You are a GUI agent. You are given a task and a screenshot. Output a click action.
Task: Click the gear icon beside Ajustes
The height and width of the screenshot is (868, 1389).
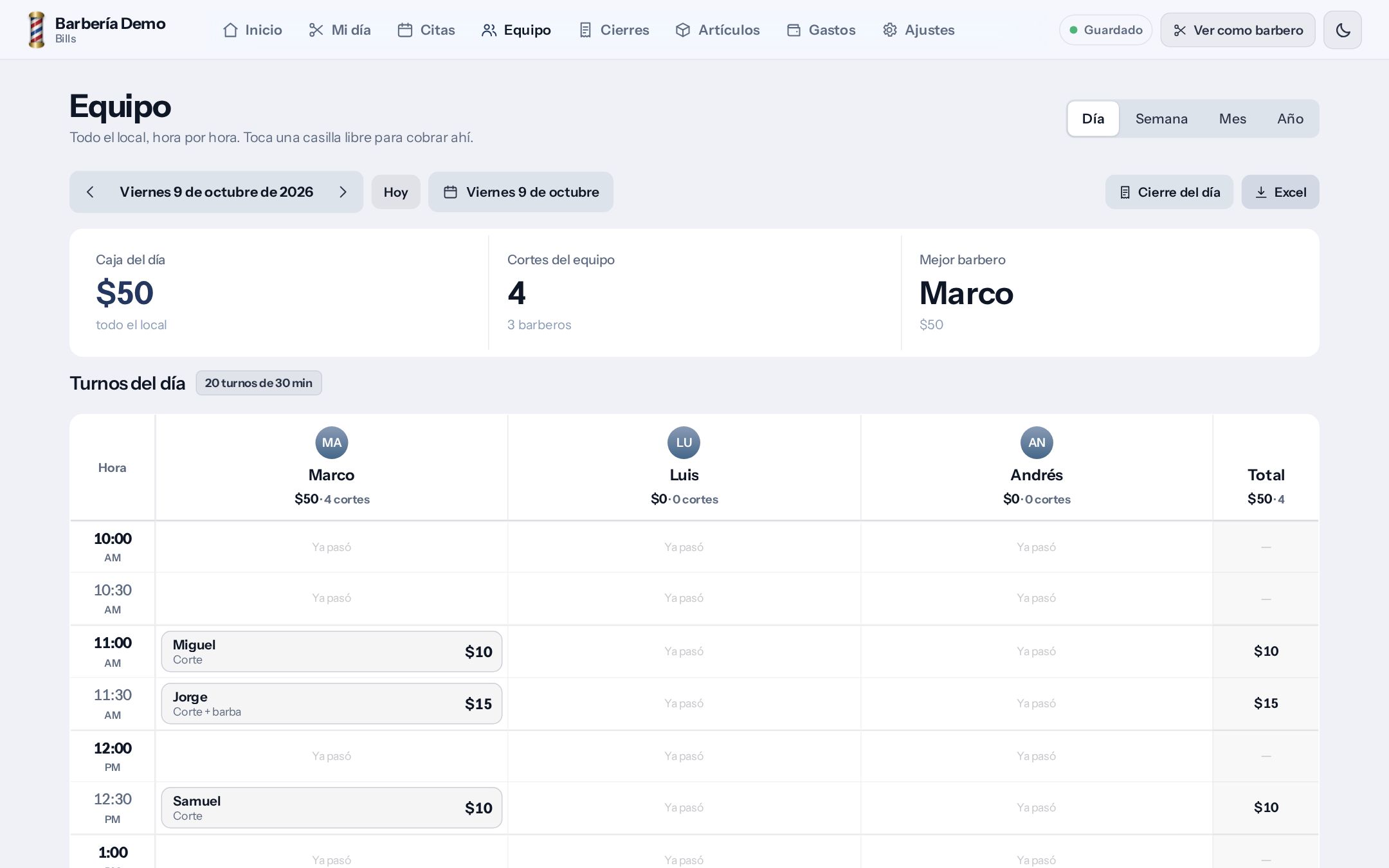(x=890, y=30)
